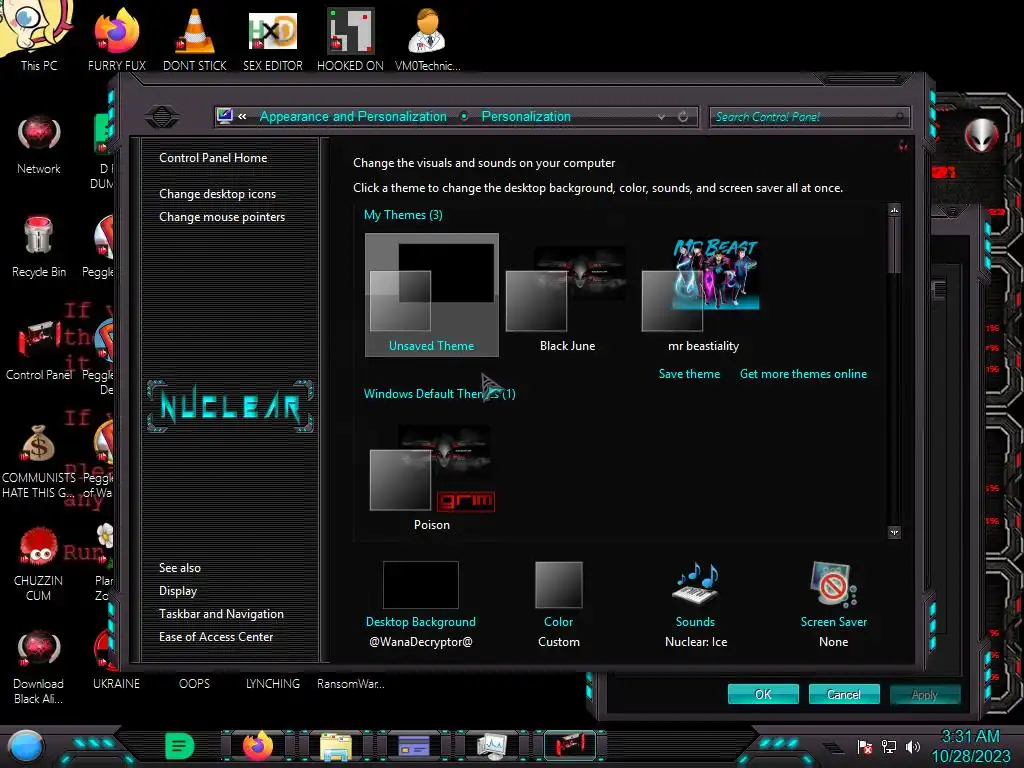
Task: Click the volume speaker tray icon
Action: tap(913, 747)
